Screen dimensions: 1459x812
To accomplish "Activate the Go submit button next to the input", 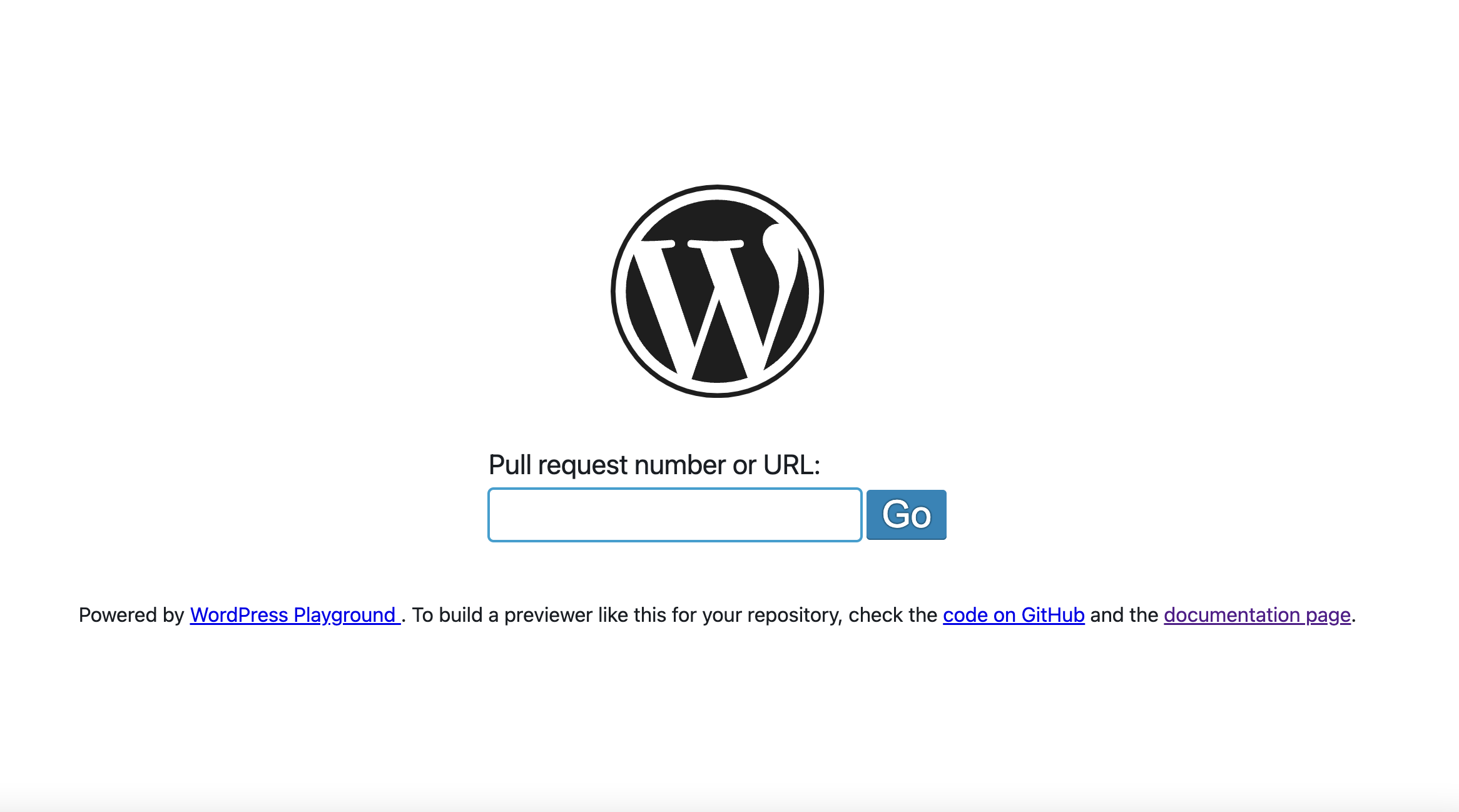I will click(906, 515).
